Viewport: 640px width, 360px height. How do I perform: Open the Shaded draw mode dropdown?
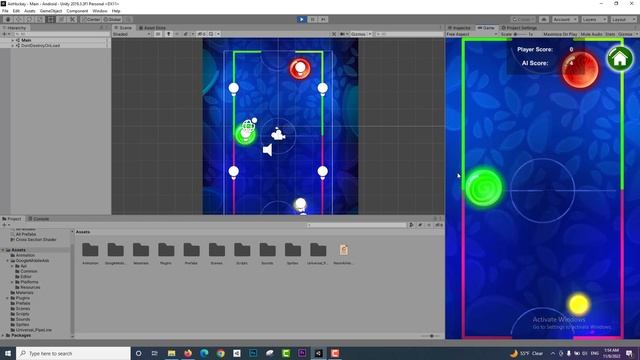[132, 34]
